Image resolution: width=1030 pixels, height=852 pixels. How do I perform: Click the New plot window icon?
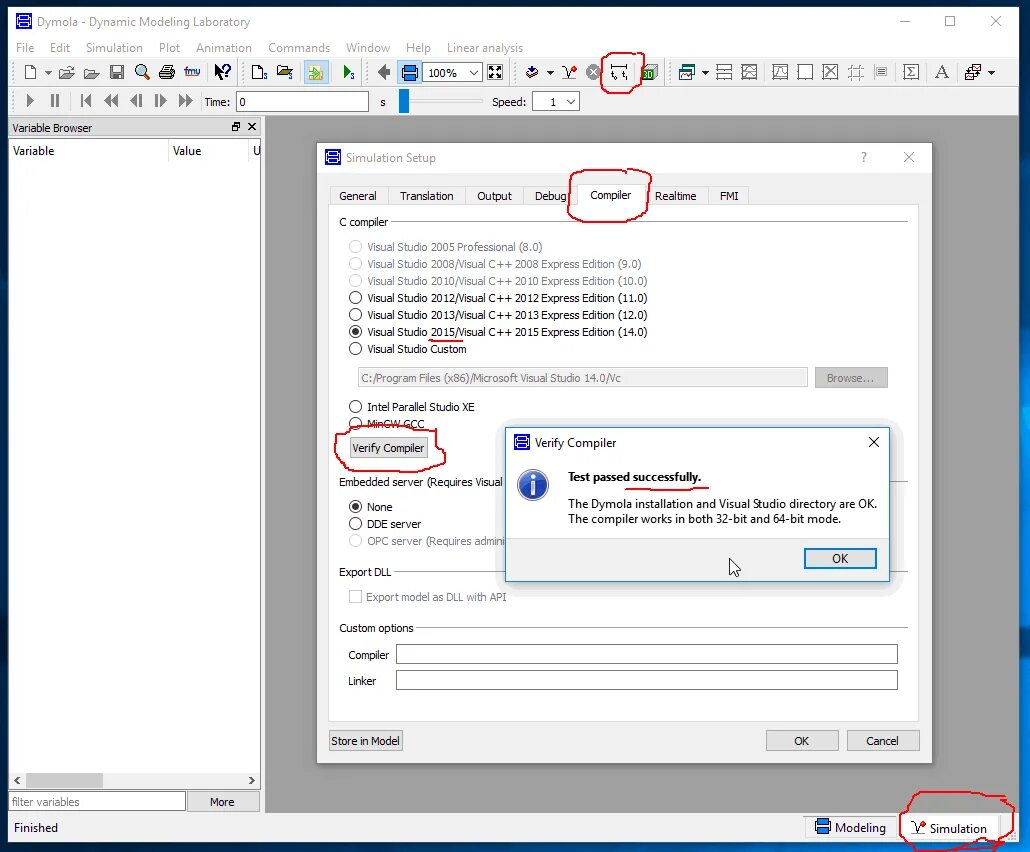[686, 72]
